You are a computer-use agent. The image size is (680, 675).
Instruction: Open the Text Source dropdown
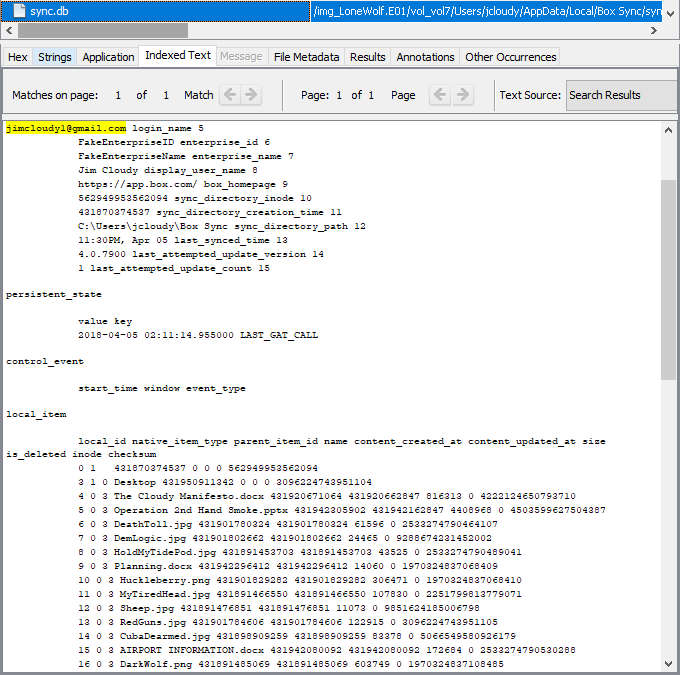[621, 95]
